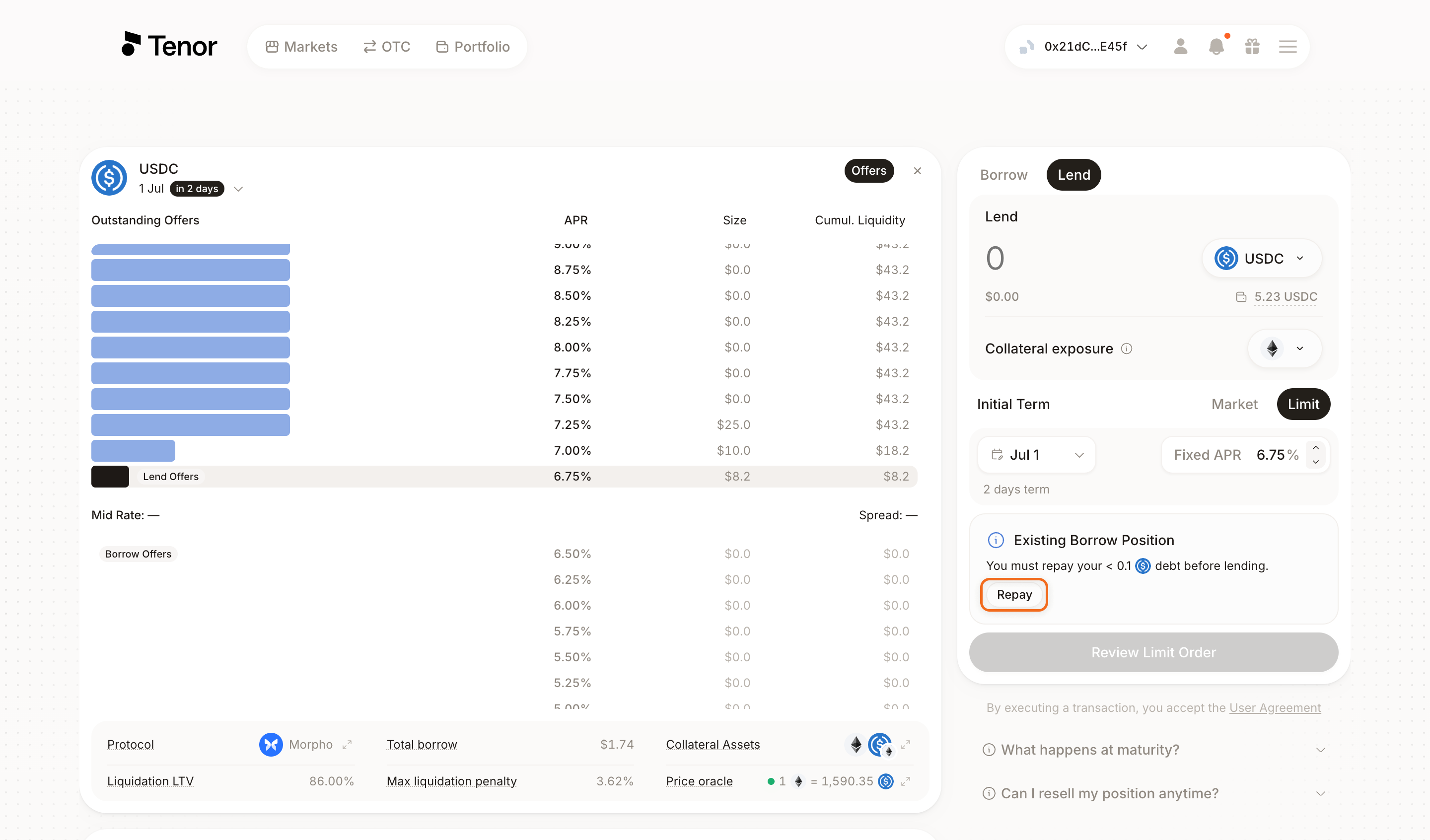The width and height of the screenshot is (1430, 840).
Task: Click the Total borrow label
Action: tap(422, 744)
